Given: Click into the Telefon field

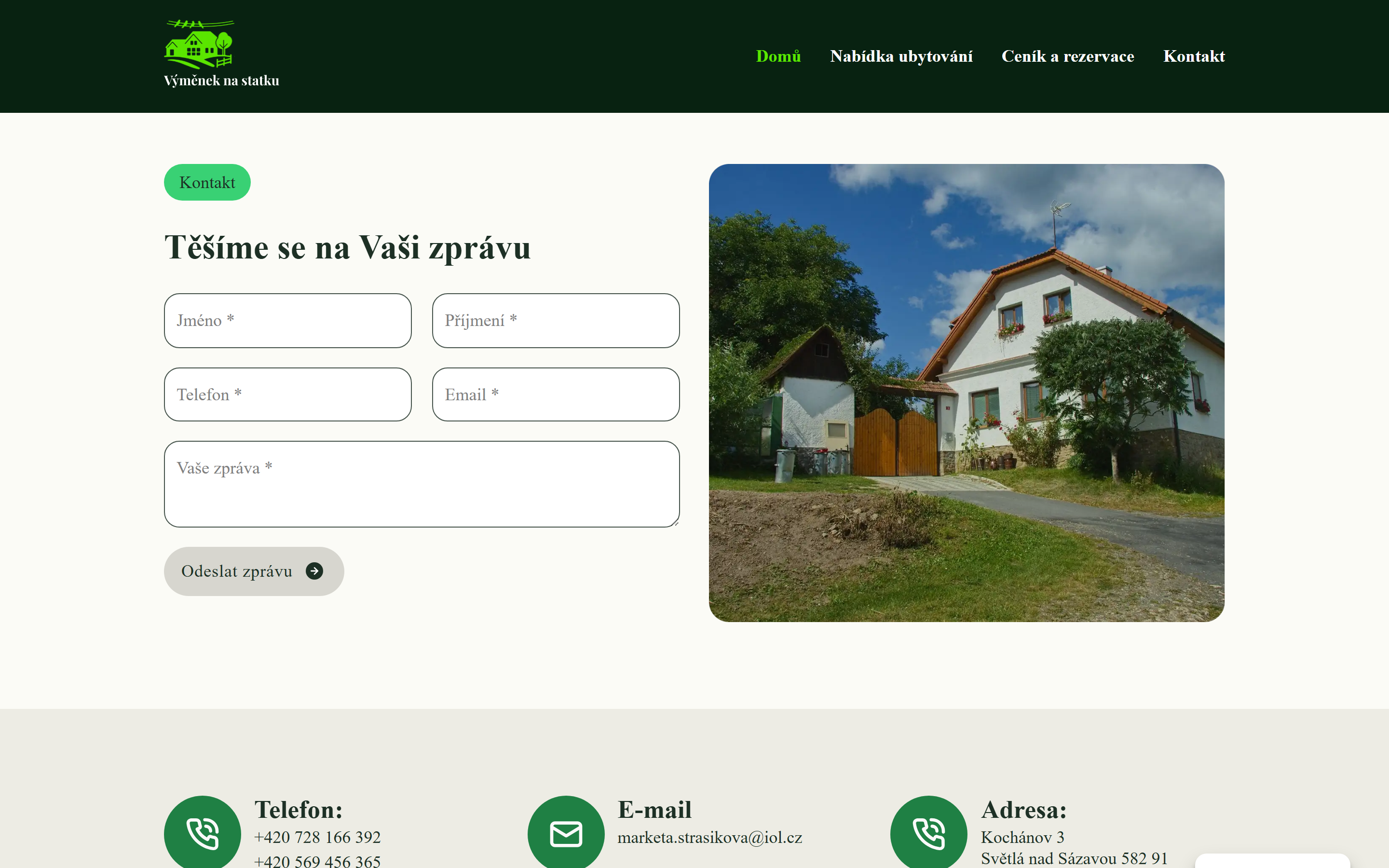Looking at the screenshot, I should (x=287, y=394).
